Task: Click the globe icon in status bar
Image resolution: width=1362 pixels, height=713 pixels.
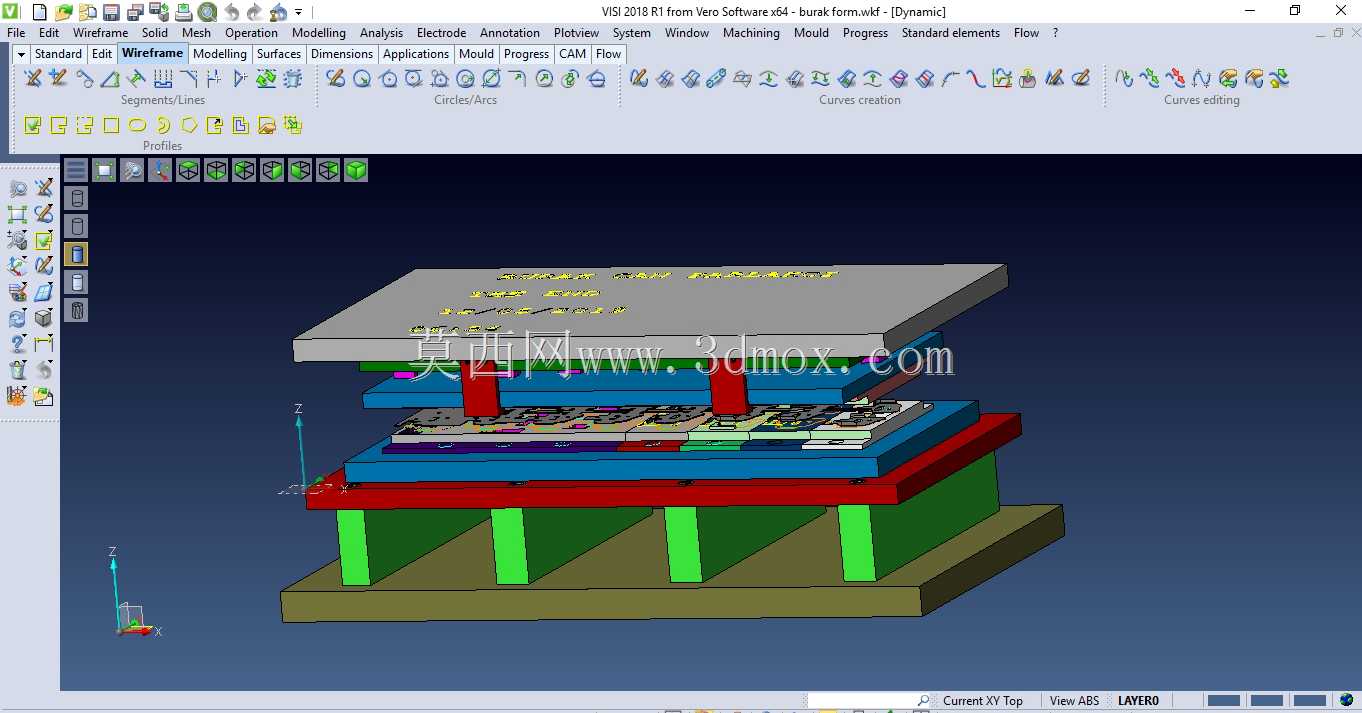Action: pyautogui.click(x=1346, y=700)
